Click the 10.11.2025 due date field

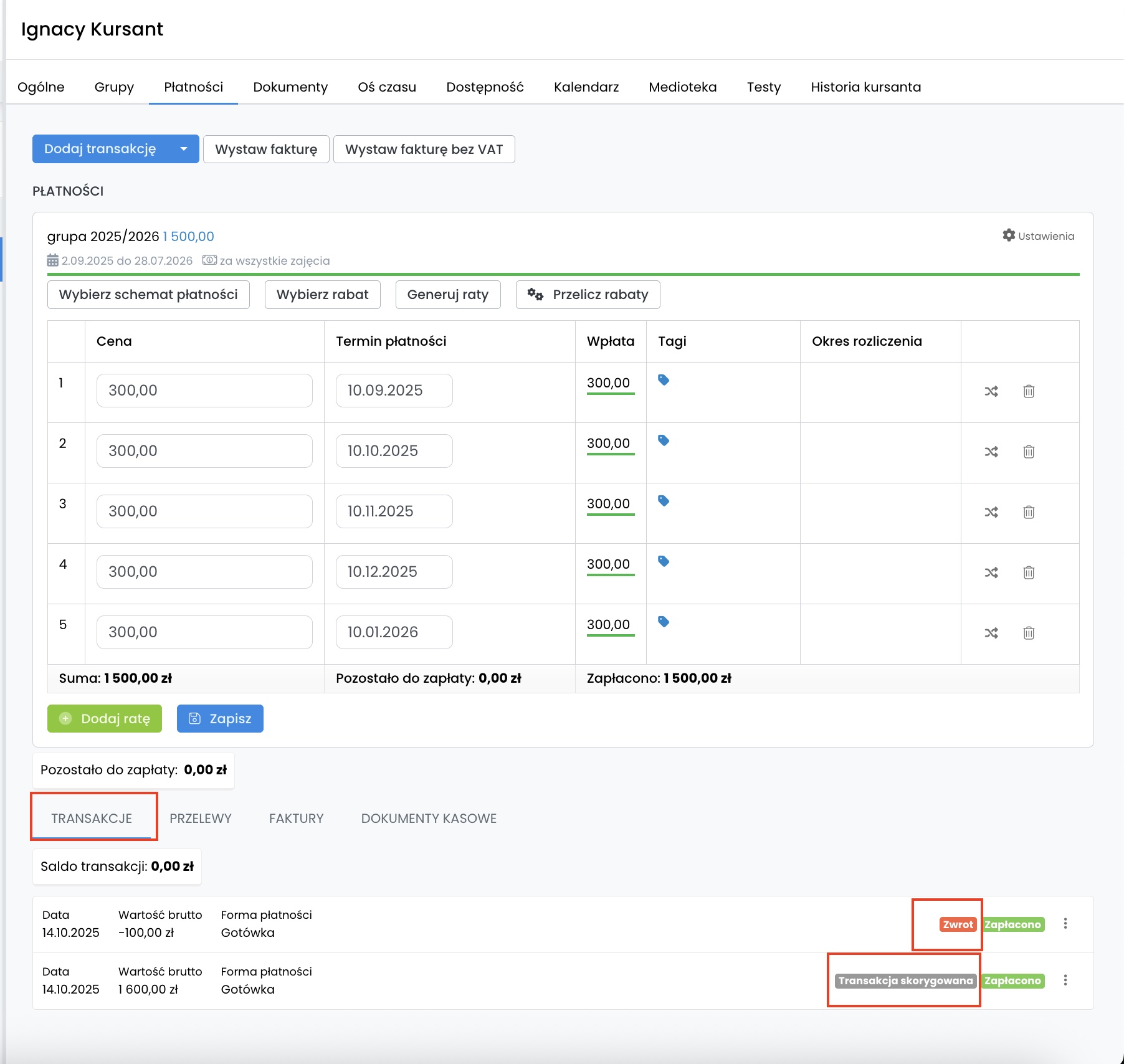[394, 511]
